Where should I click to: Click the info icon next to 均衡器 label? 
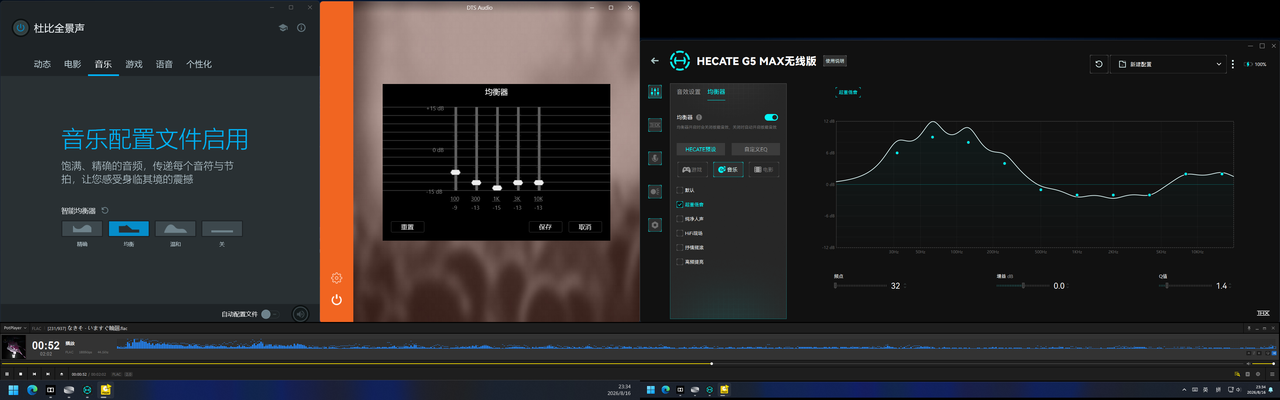pos(699,117)
